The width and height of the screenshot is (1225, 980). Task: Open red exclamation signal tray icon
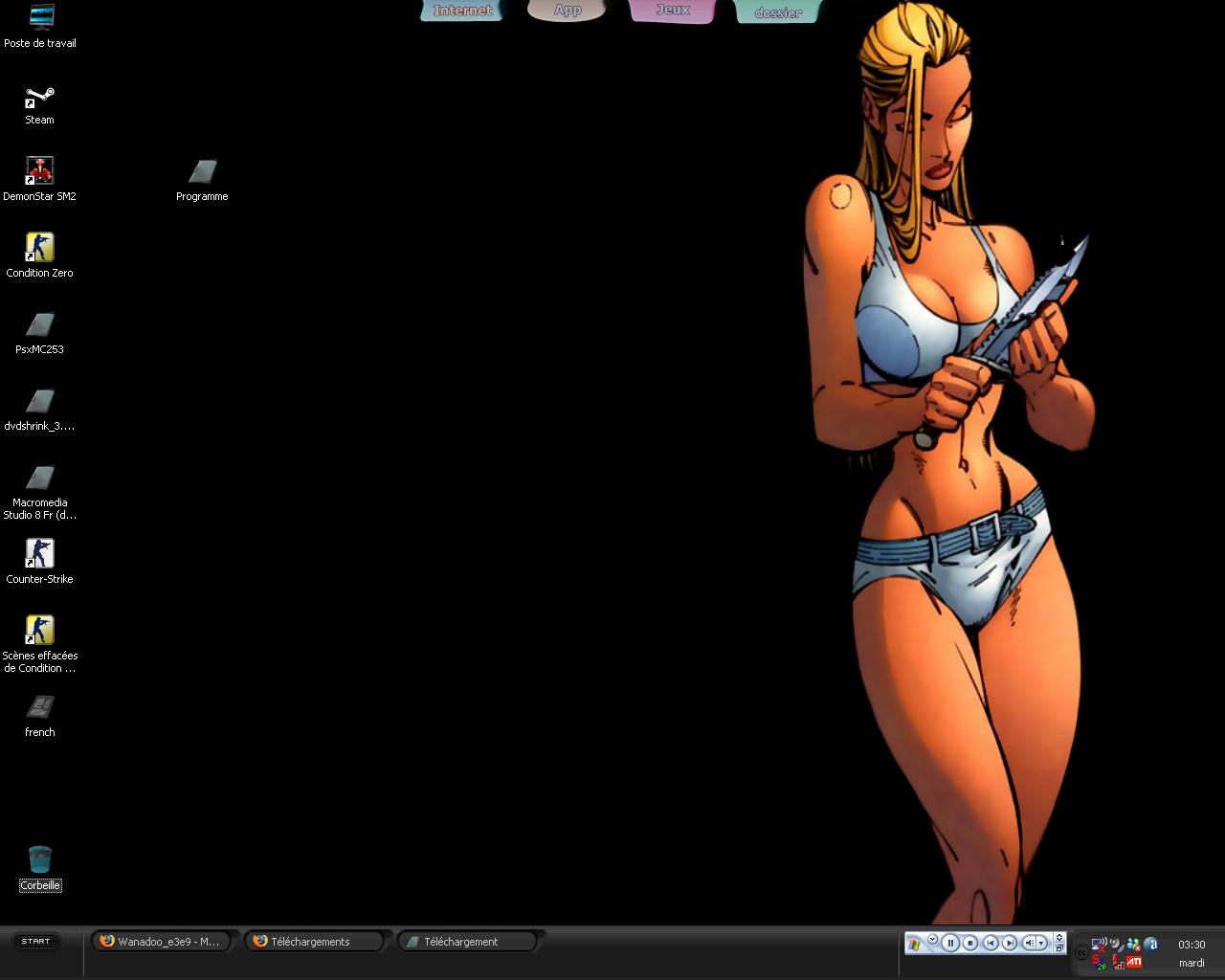(x=1118, y=962)
